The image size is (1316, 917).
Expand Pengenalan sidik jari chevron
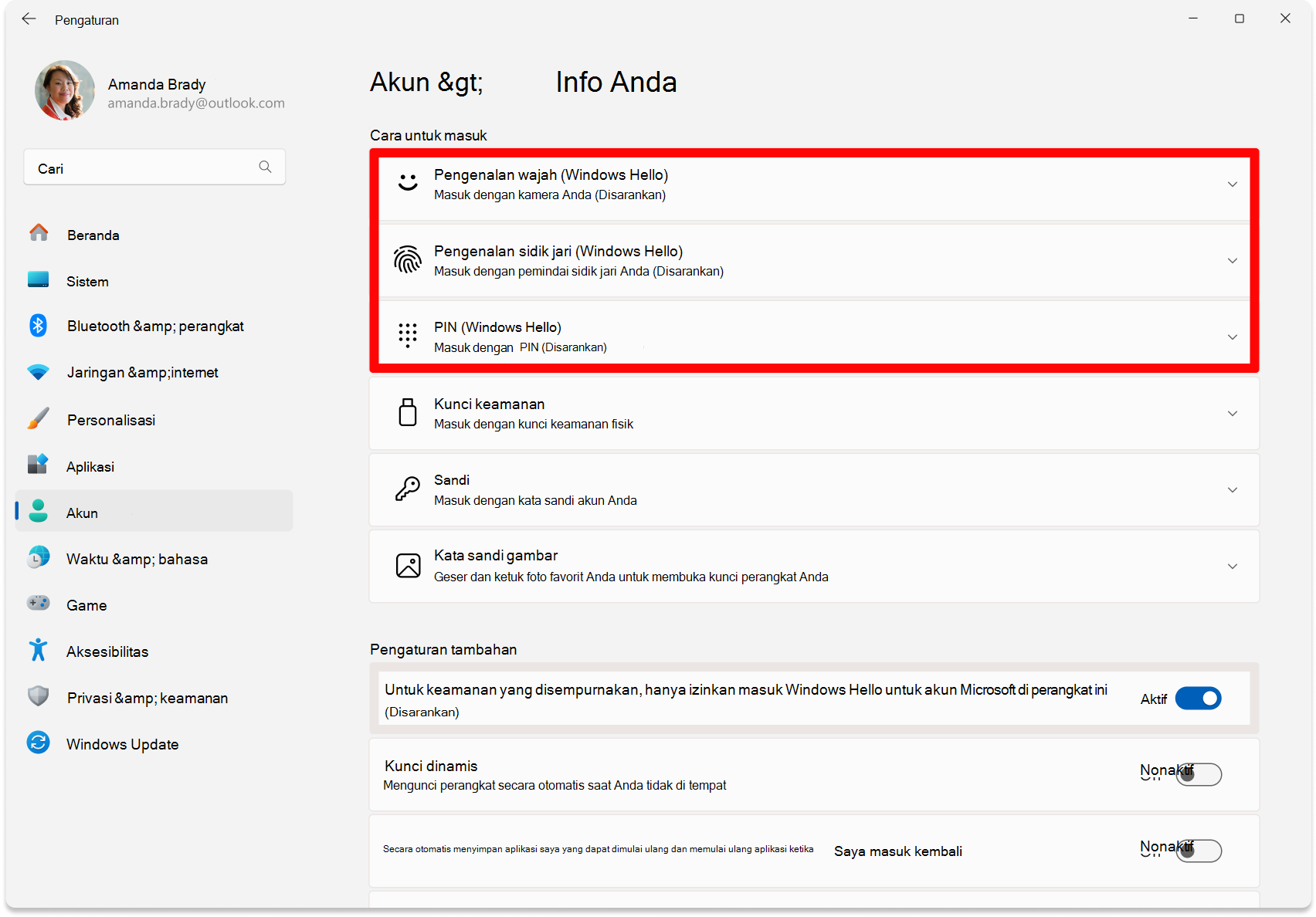tap(1233, 261)
